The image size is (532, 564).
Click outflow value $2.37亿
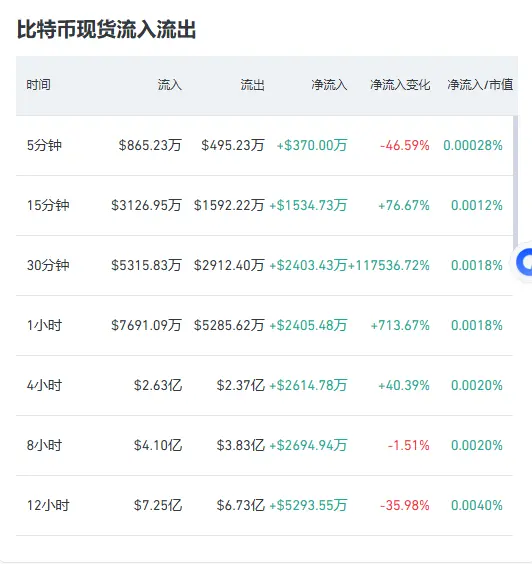pyautogui.click(x=241, y=386)
